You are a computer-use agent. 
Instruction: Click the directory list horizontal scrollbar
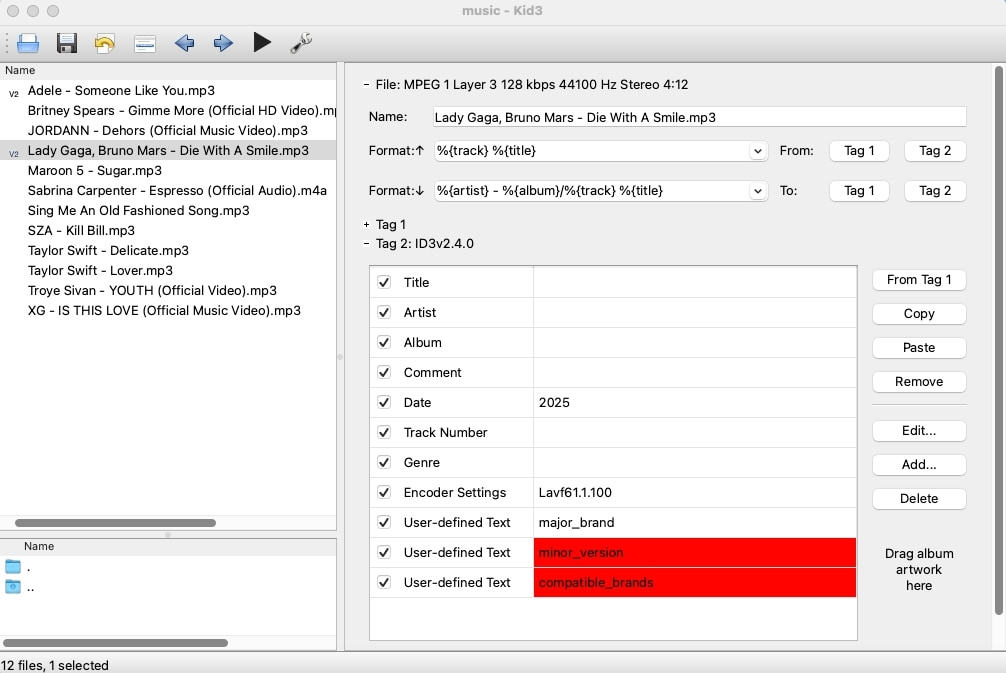[x=115, y=643]
